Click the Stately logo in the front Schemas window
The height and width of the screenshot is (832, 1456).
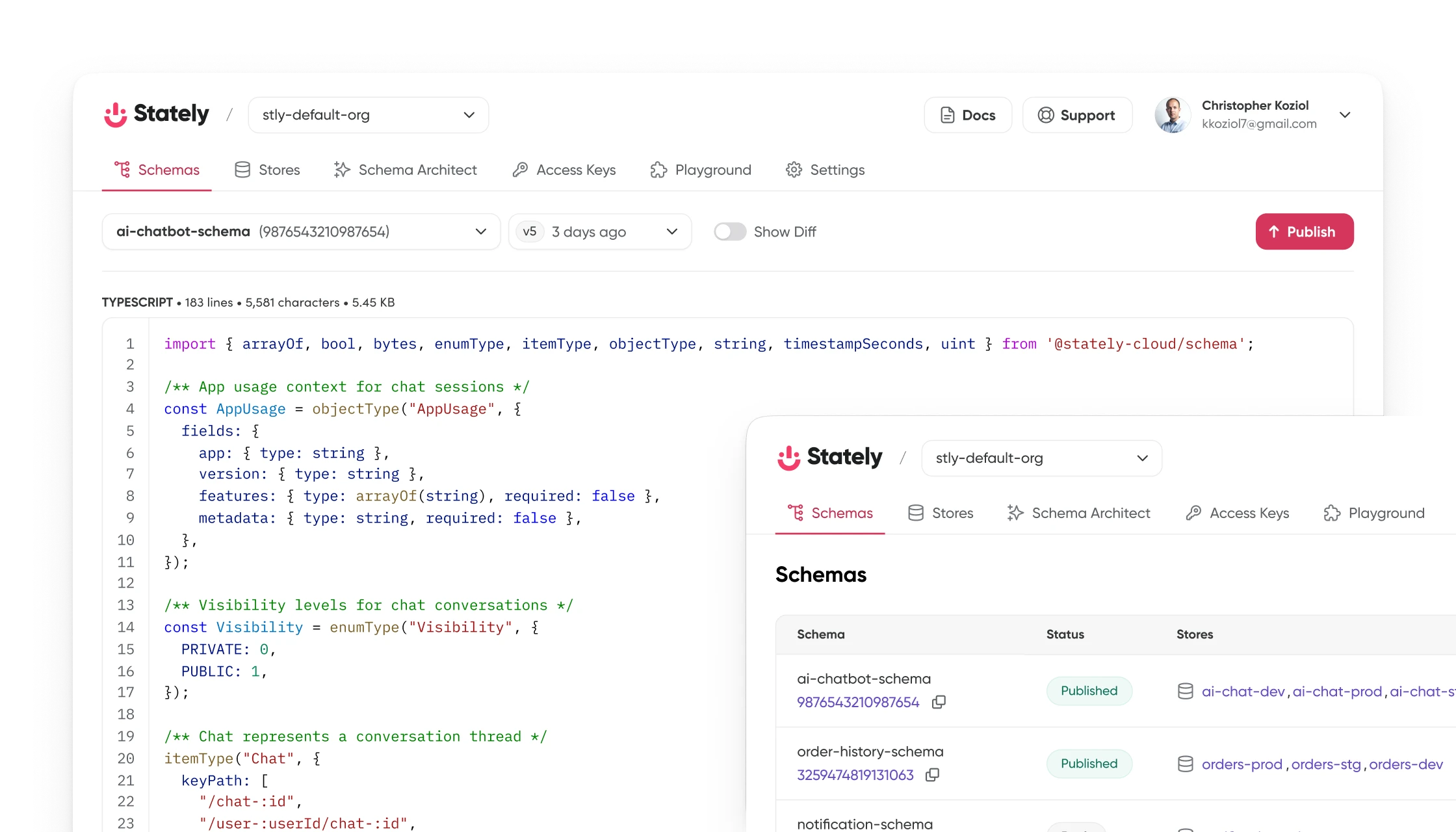point(830,458)
